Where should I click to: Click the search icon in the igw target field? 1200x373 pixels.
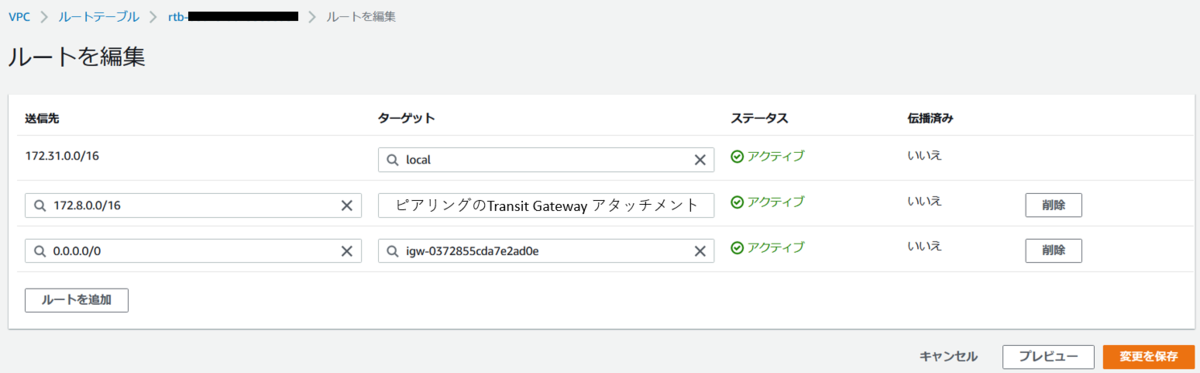pyautogui.click(x=393, y=251)
